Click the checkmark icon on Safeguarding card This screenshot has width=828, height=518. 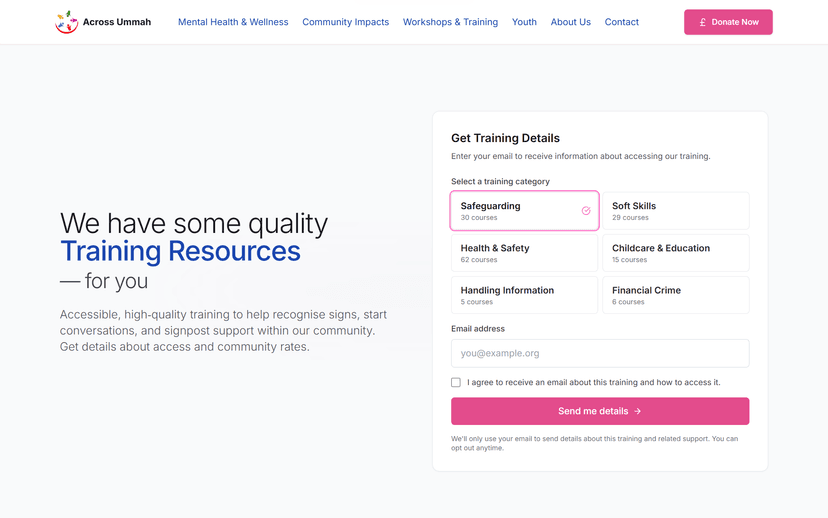coord(586,211)
